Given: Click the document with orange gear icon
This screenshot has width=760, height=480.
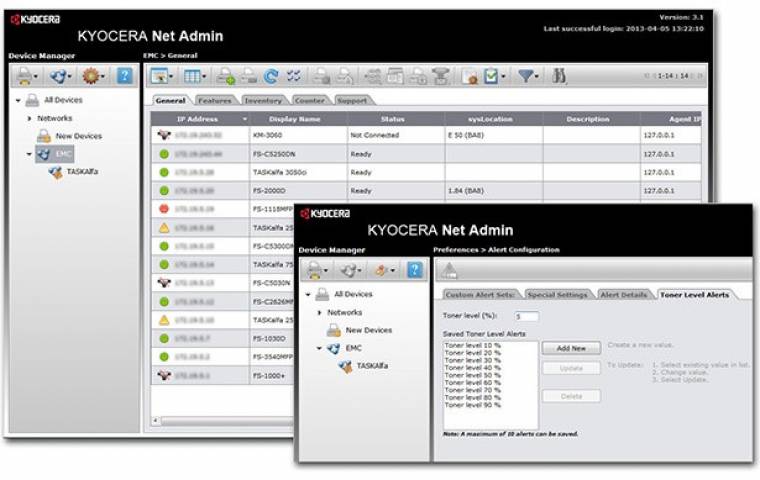Looking at the screenshot, I should (469, 77).
